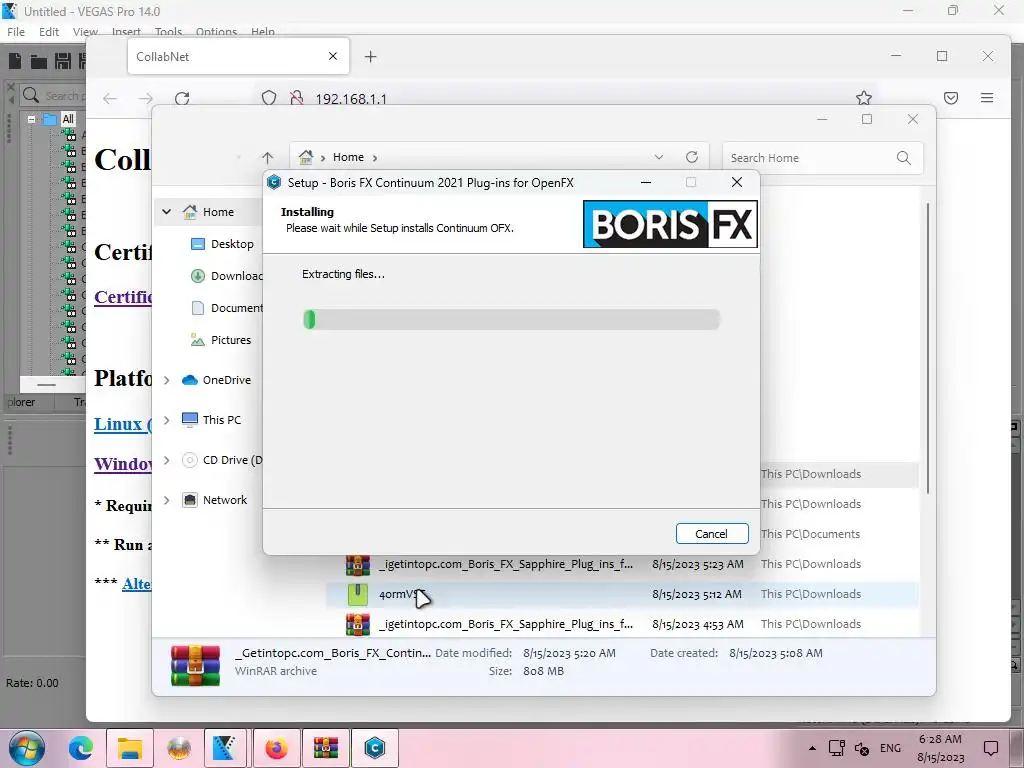Close the CollabNet browser tab
This screenshot has height=768, width=1024.
pos(333,56)
